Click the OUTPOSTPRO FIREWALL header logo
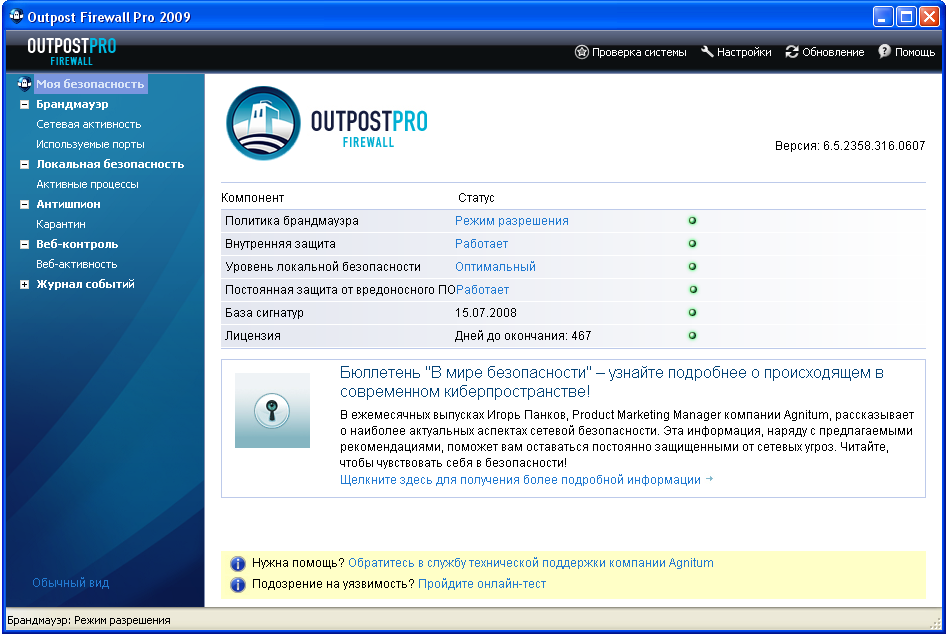Screen dimensions: 947x636 coord(72,52)
